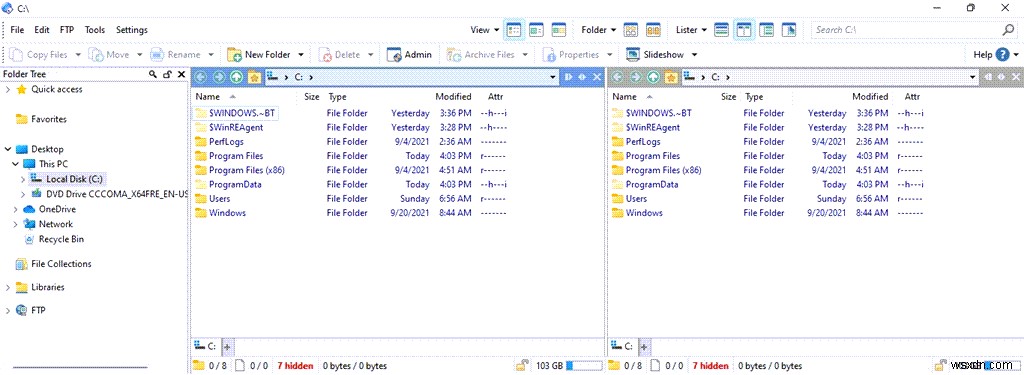
Task: Click the Slideshow monitor icon
Action: [x=632, y=55]
